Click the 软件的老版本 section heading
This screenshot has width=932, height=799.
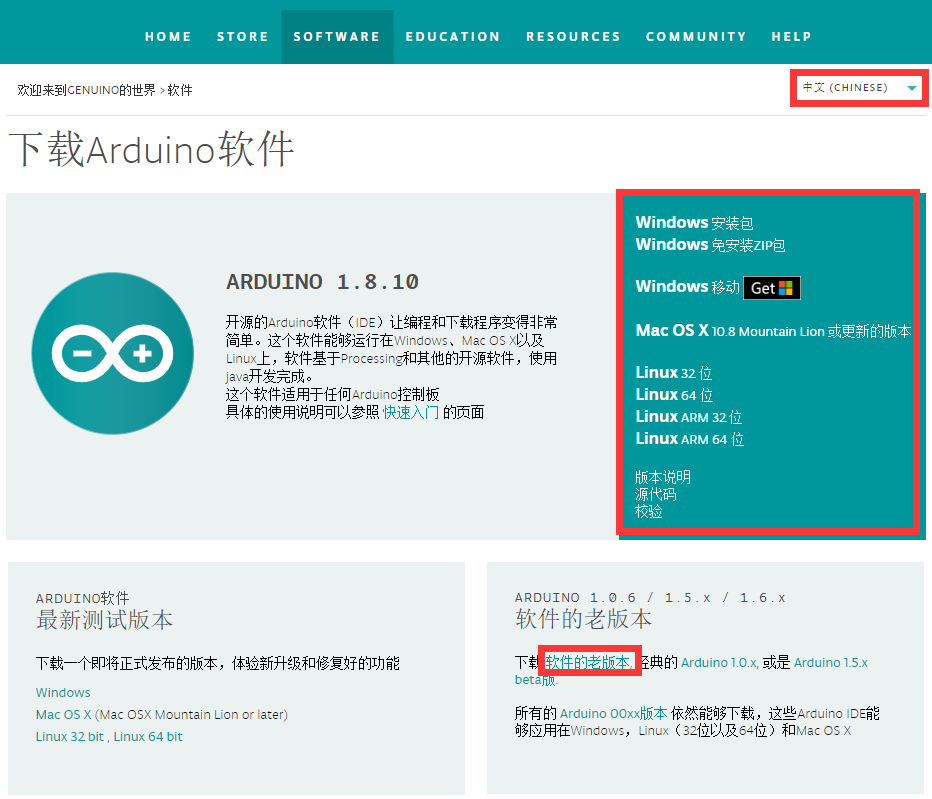584,619
